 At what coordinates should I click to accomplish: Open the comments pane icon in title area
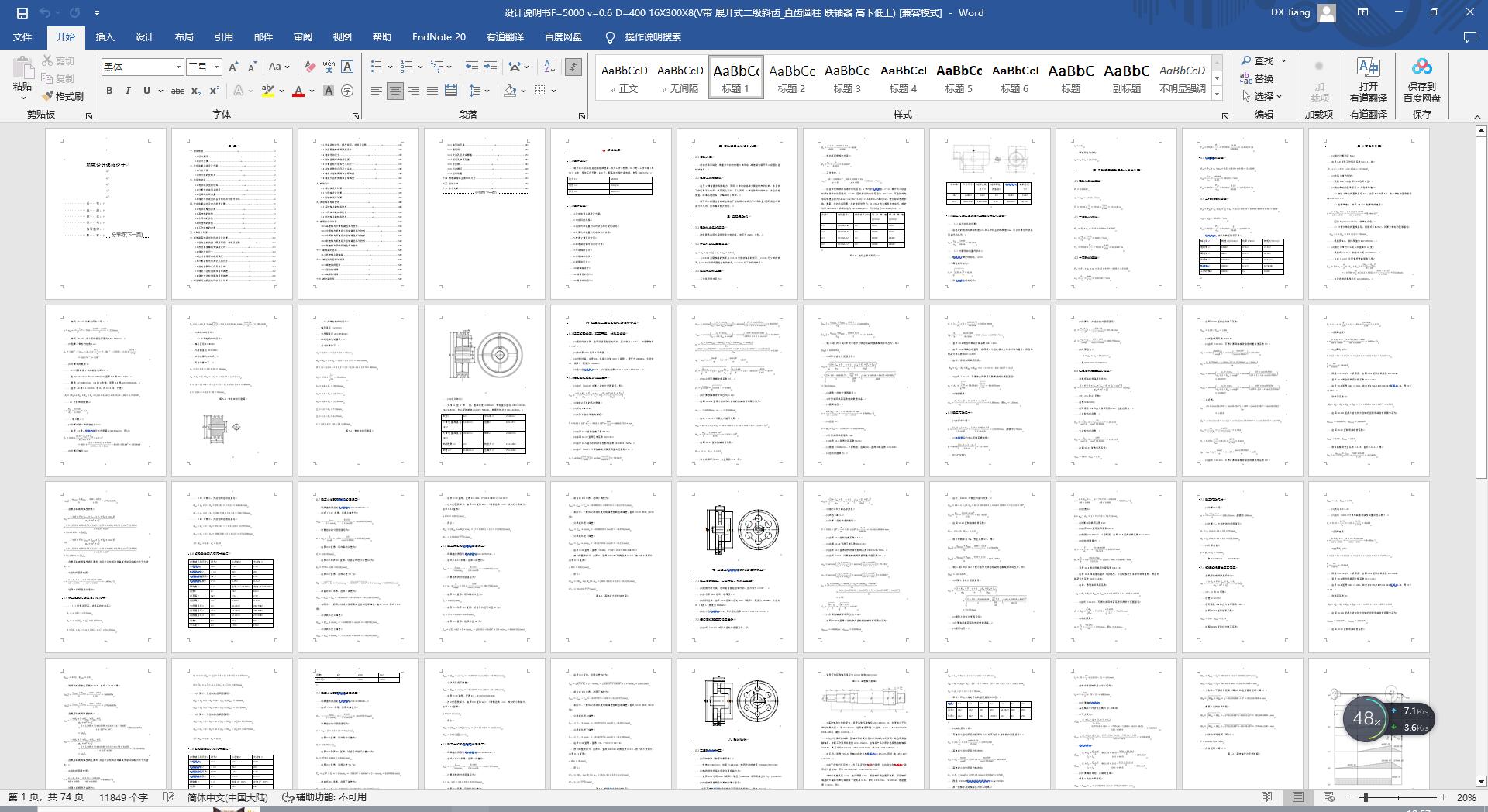click(x=1469, y=36)
